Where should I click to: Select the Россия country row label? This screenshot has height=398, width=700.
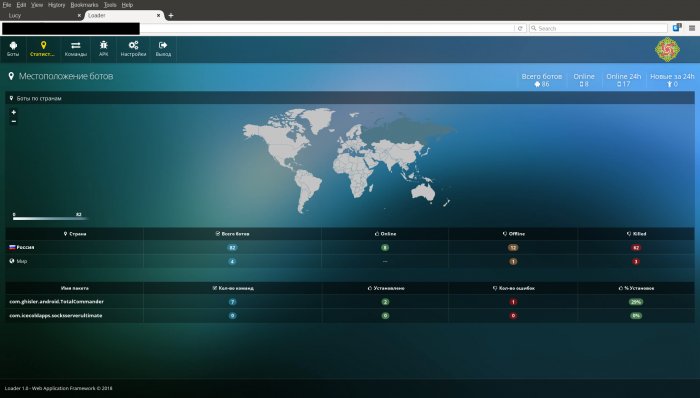coord(25,247)
